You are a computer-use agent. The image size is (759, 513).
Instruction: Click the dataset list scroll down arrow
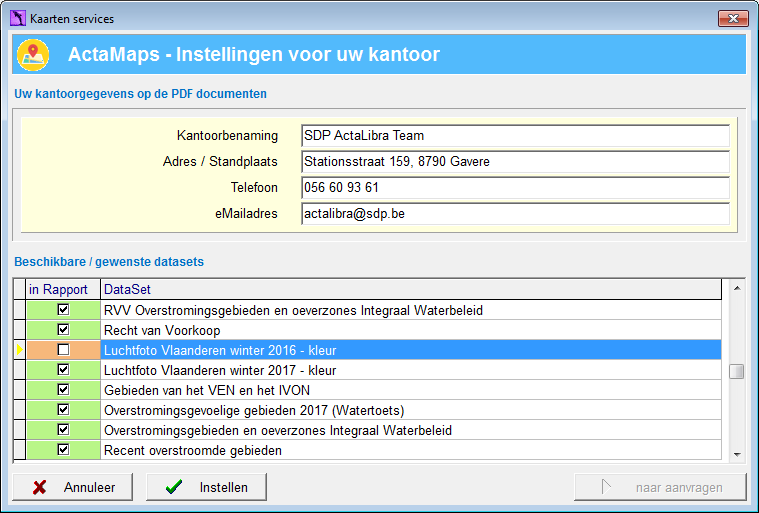(x=737, y=454)
